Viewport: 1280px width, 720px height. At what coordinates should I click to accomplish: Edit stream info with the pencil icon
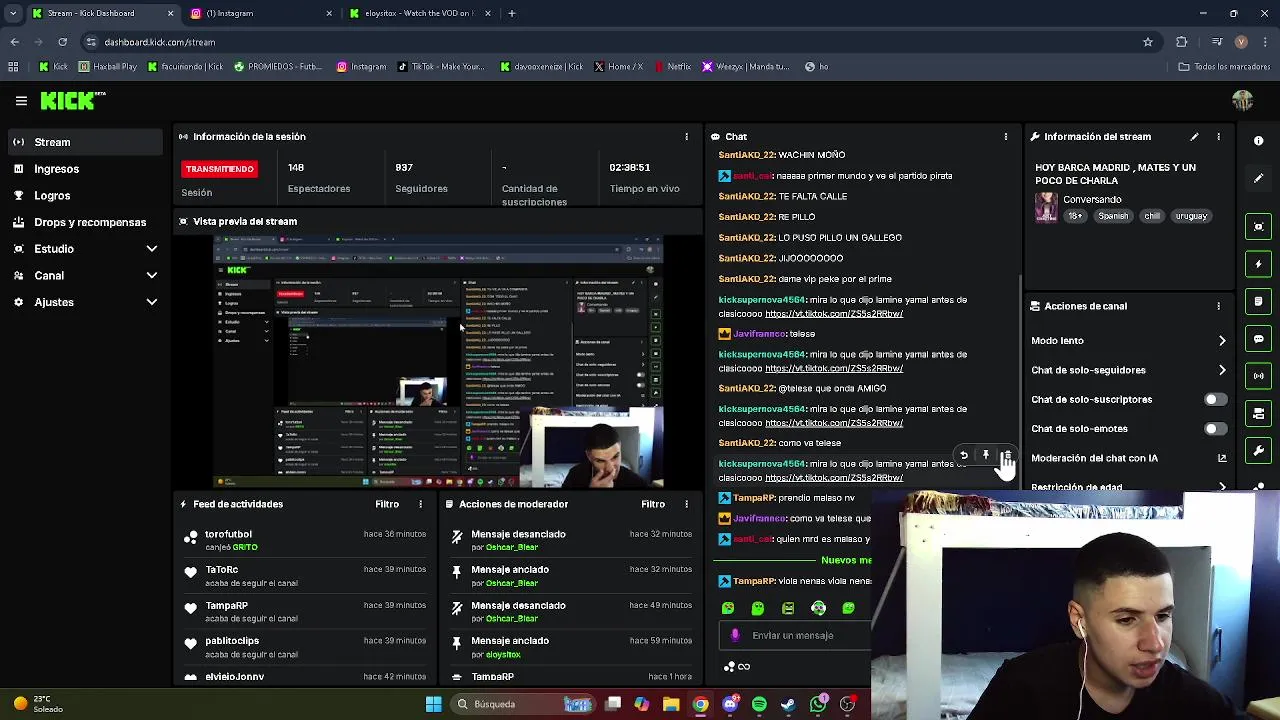tap(1194, 136)
